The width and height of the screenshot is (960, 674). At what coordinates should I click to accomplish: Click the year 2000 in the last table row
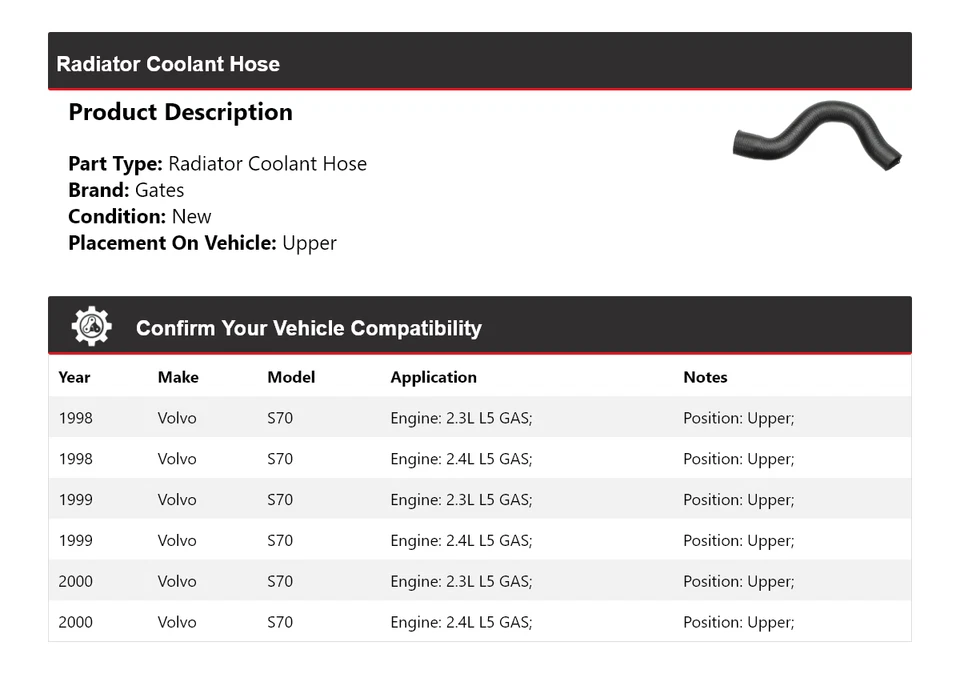click(75, 622)
